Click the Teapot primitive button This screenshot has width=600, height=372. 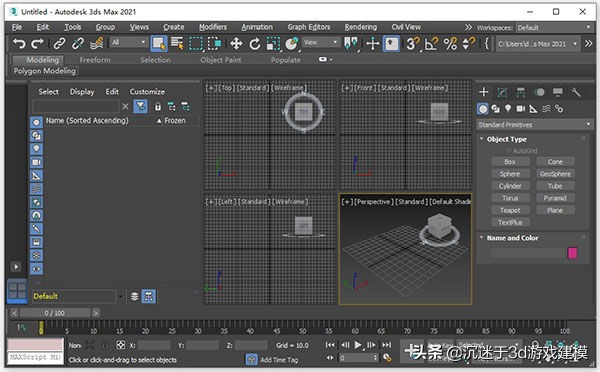click(510, 210)
